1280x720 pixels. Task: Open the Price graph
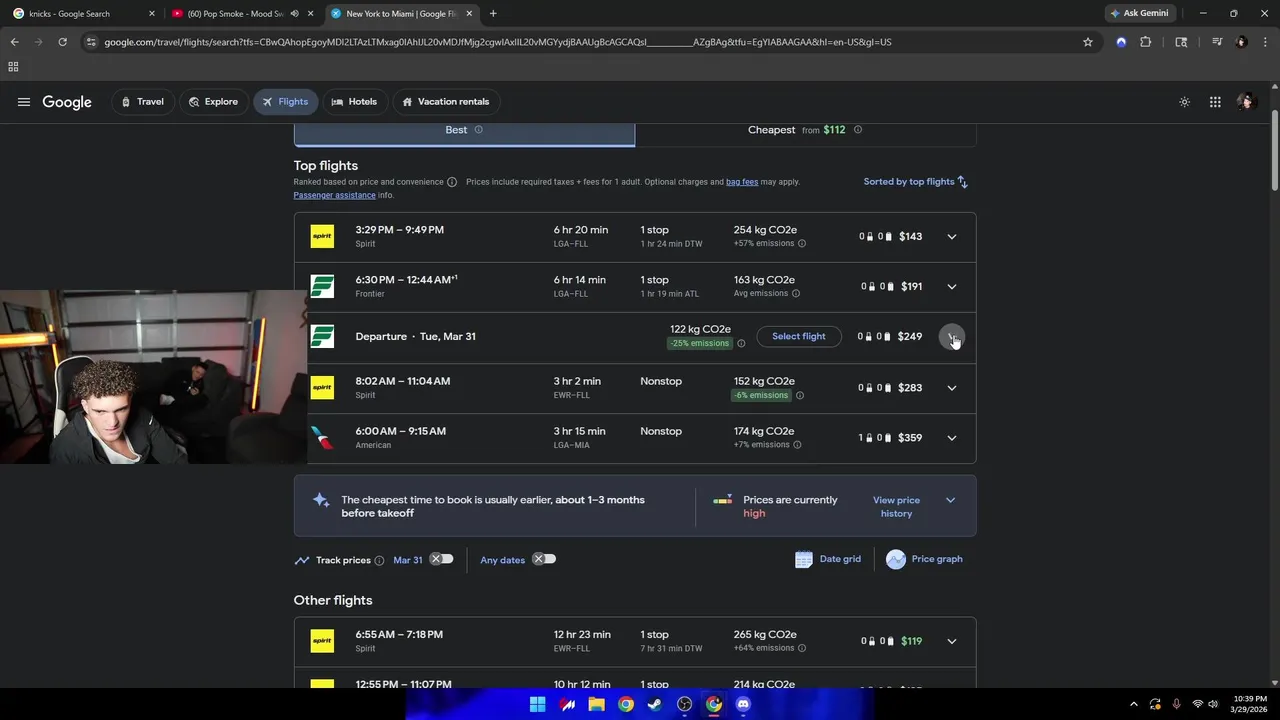click(924, 559)
